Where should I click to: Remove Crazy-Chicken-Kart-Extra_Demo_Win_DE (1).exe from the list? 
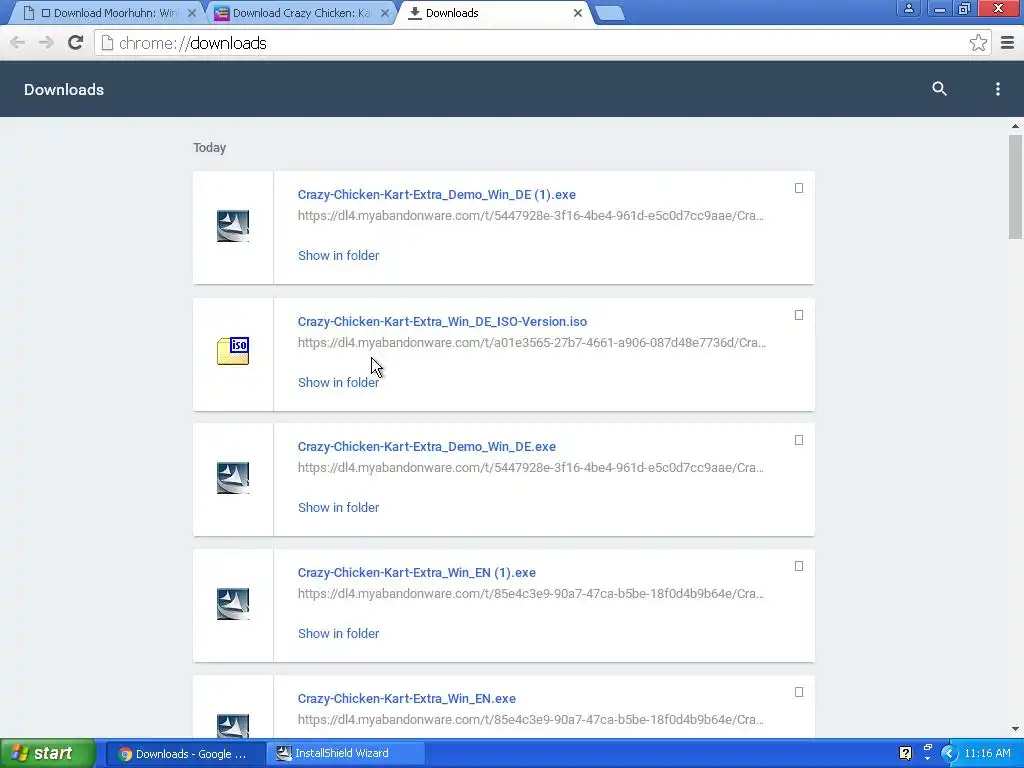[799, 188]
